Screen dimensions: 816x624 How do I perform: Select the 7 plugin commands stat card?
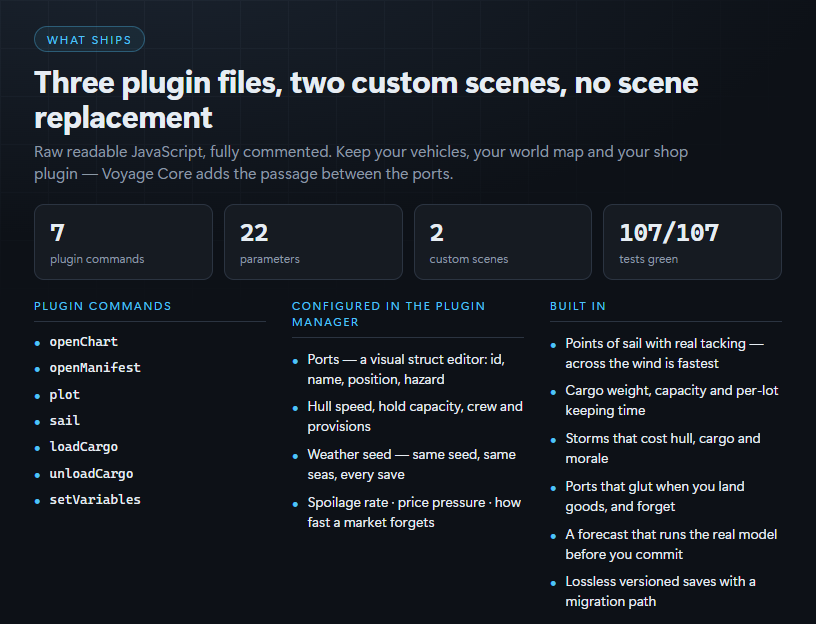[x=123, y=242]
